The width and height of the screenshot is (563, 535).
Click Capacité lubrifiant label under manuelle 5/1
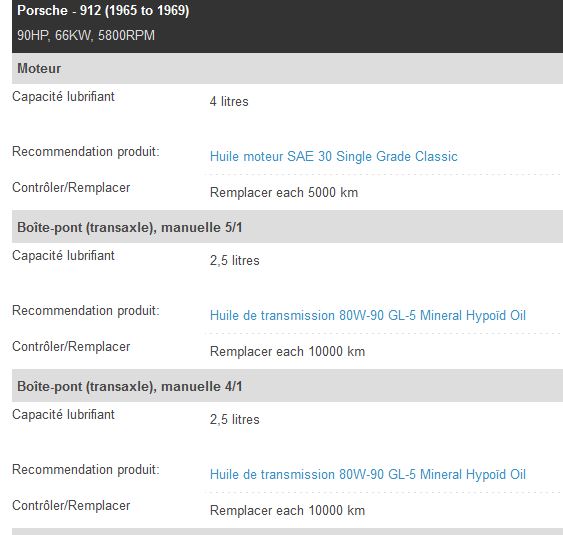tap(63, 255)
